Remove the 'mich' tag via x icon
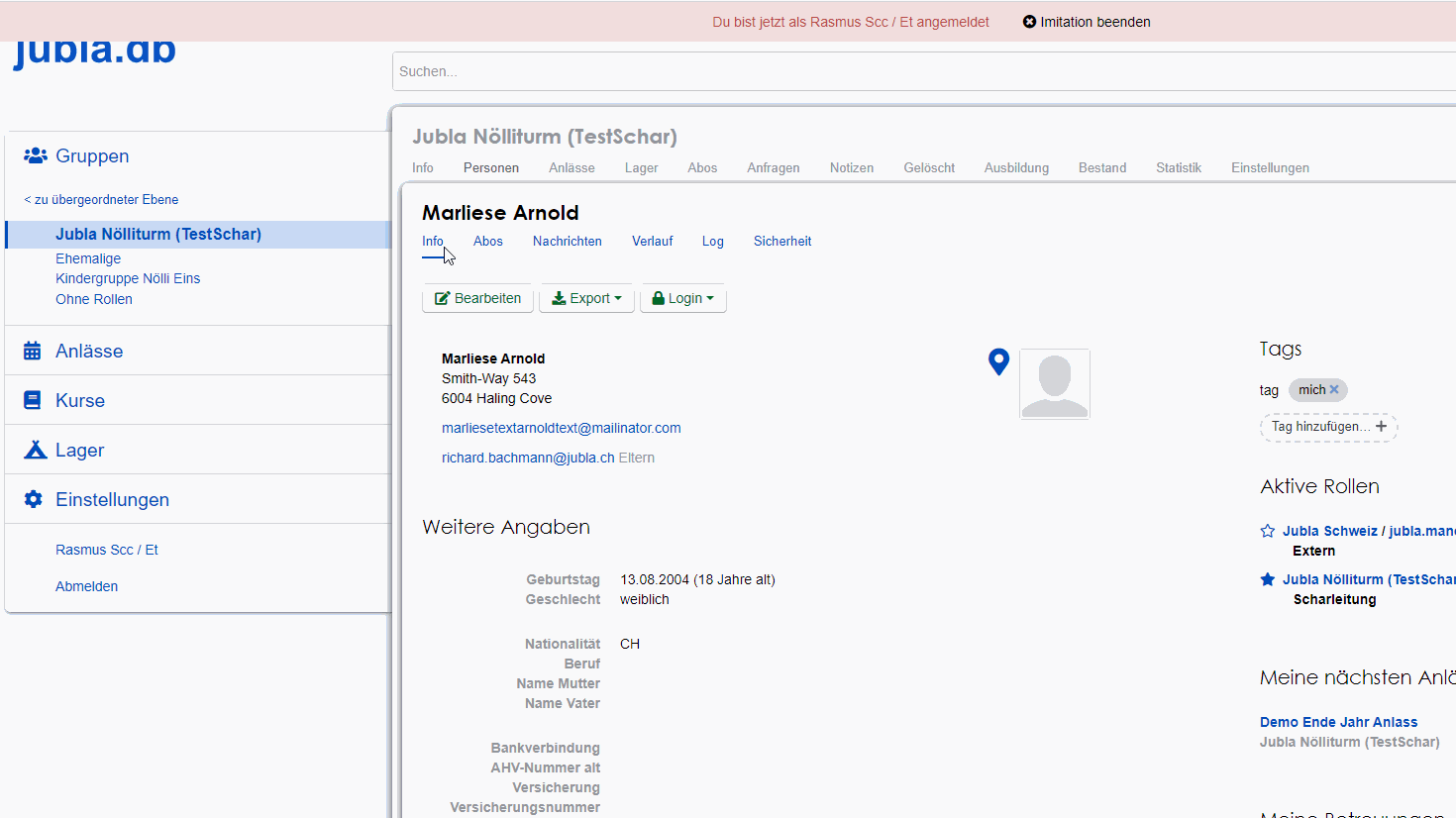Image resolution: width=1456 pixels, height=818 pixels. tap(1334, 389)
